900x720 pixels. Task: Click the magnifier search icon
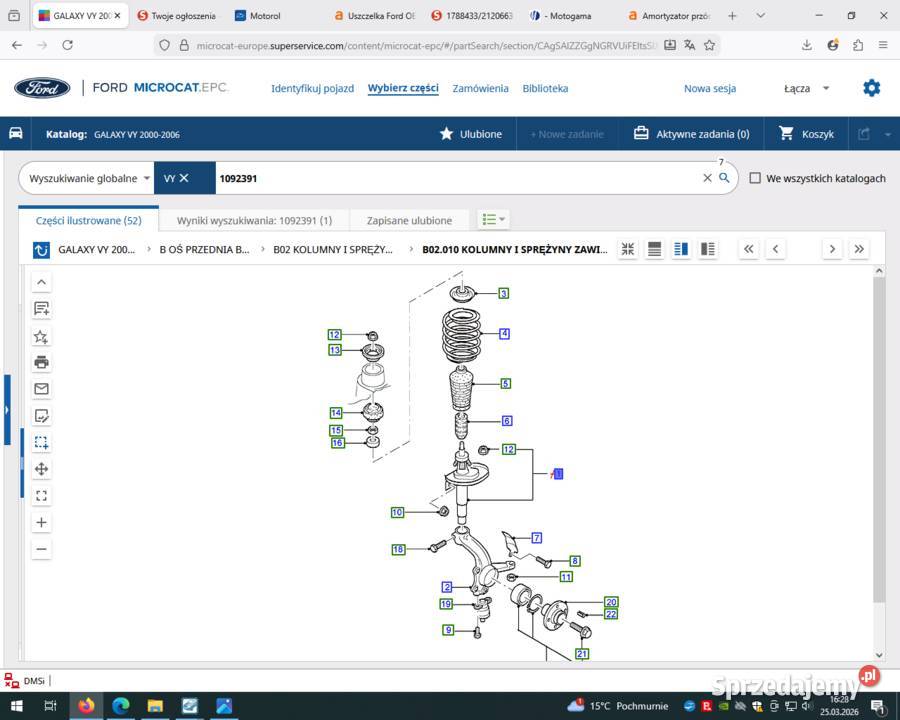pos(725,178)
